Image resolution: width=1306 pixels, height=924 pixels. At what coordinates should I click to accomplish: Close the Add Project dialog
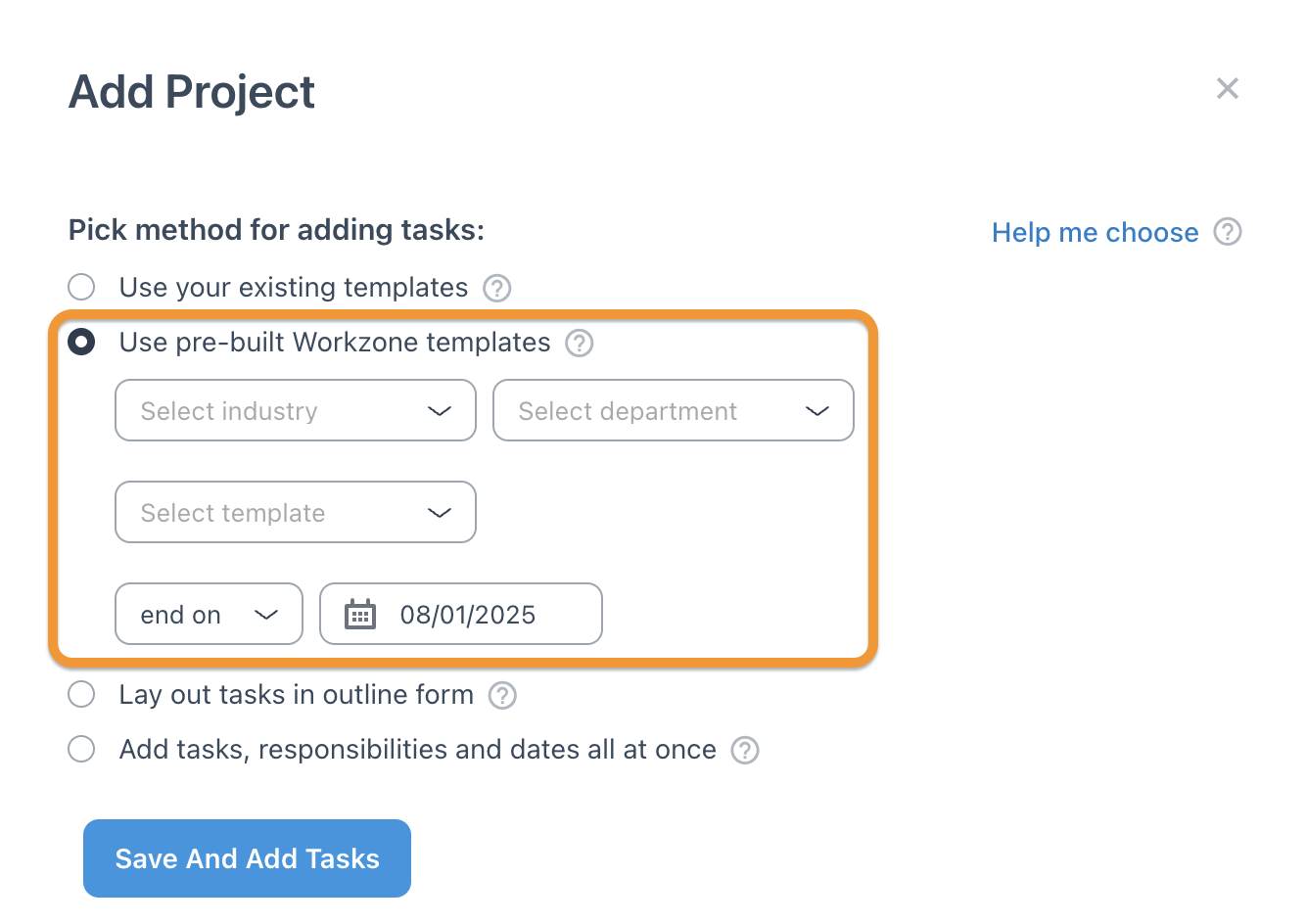1228,88
